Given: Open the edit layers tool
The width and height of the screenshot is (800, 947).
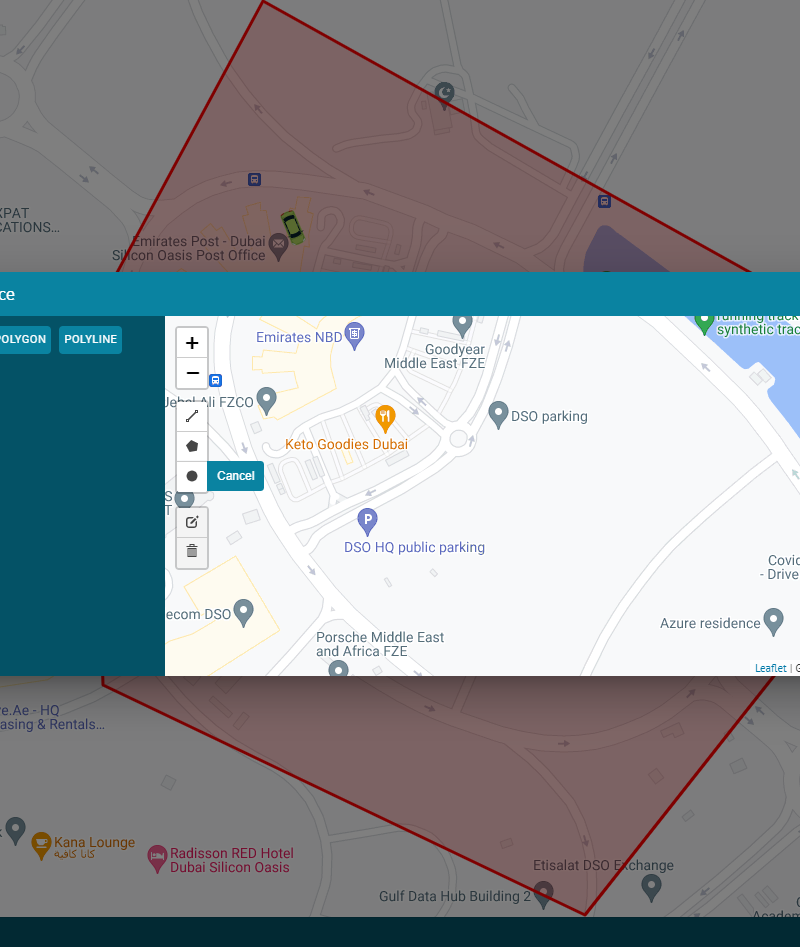Looking at the screenshot, I should tap(192, 522).
